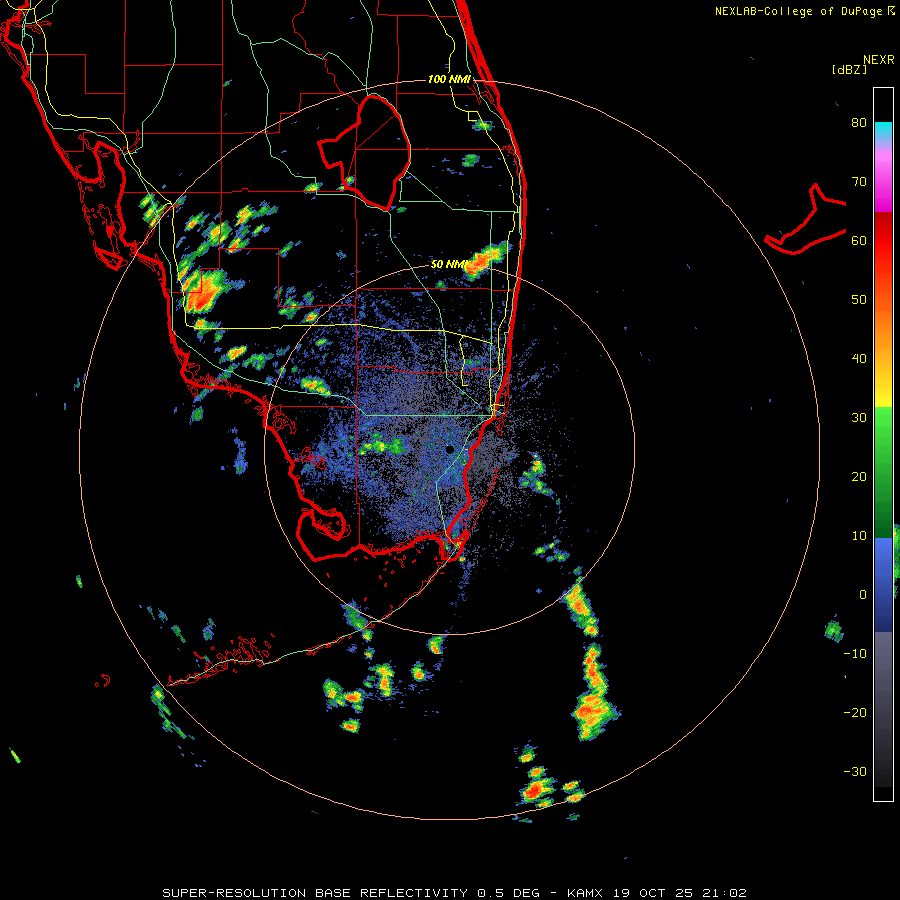Select the 40 value on the dBZ scale
The image size is (900, 900).
tap(859, 359)
